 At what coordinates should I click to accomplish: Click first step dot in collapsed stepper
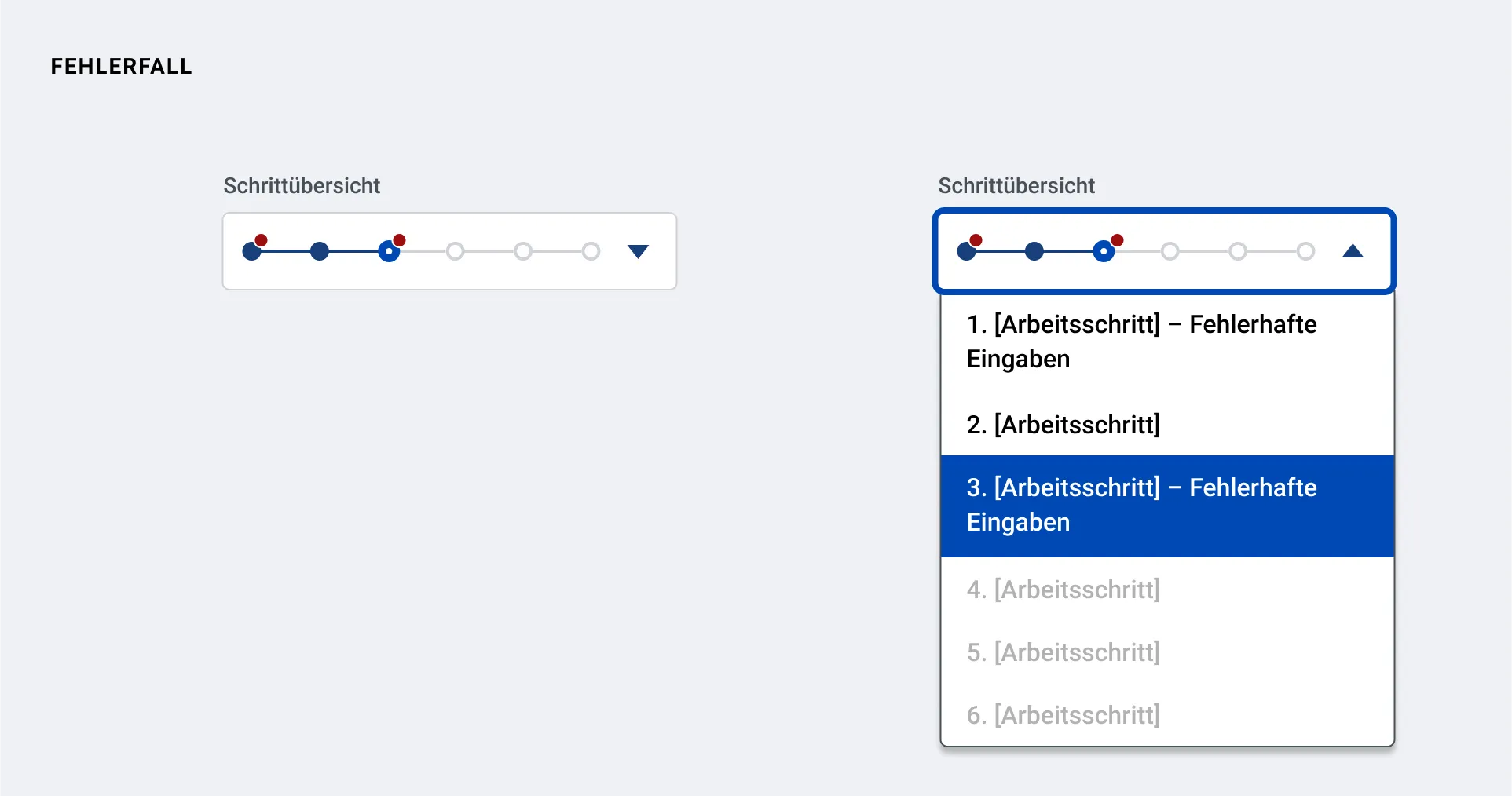251,251
